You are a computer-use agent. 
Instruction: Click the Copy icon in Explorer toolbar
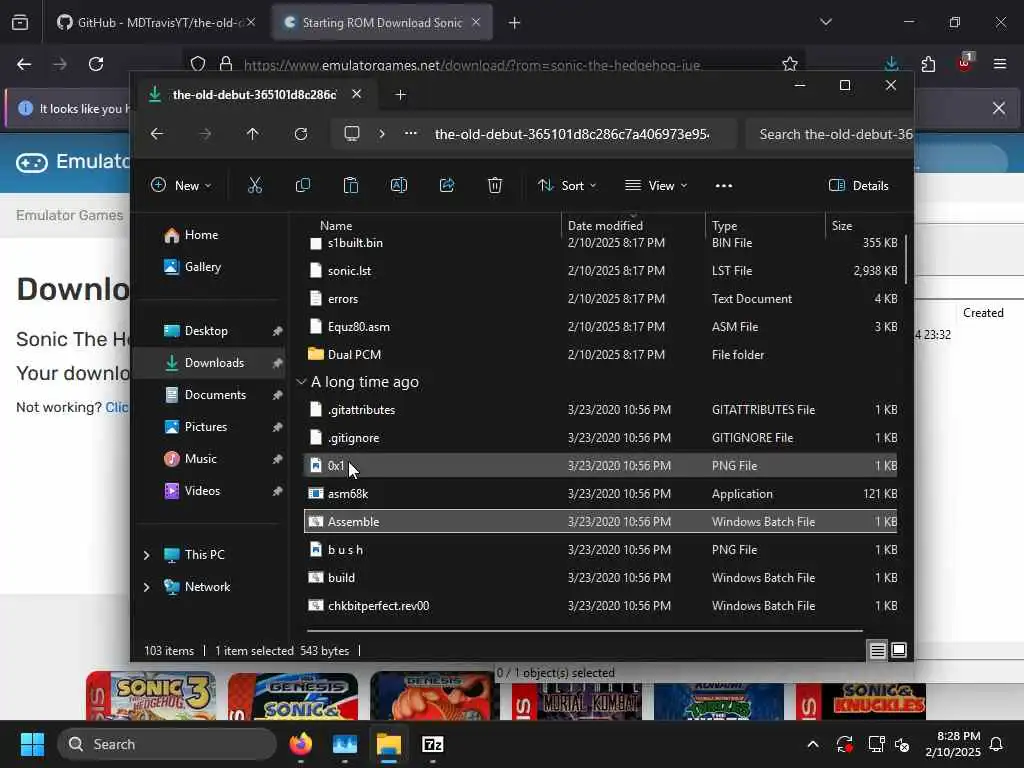(x=302, y=185)
